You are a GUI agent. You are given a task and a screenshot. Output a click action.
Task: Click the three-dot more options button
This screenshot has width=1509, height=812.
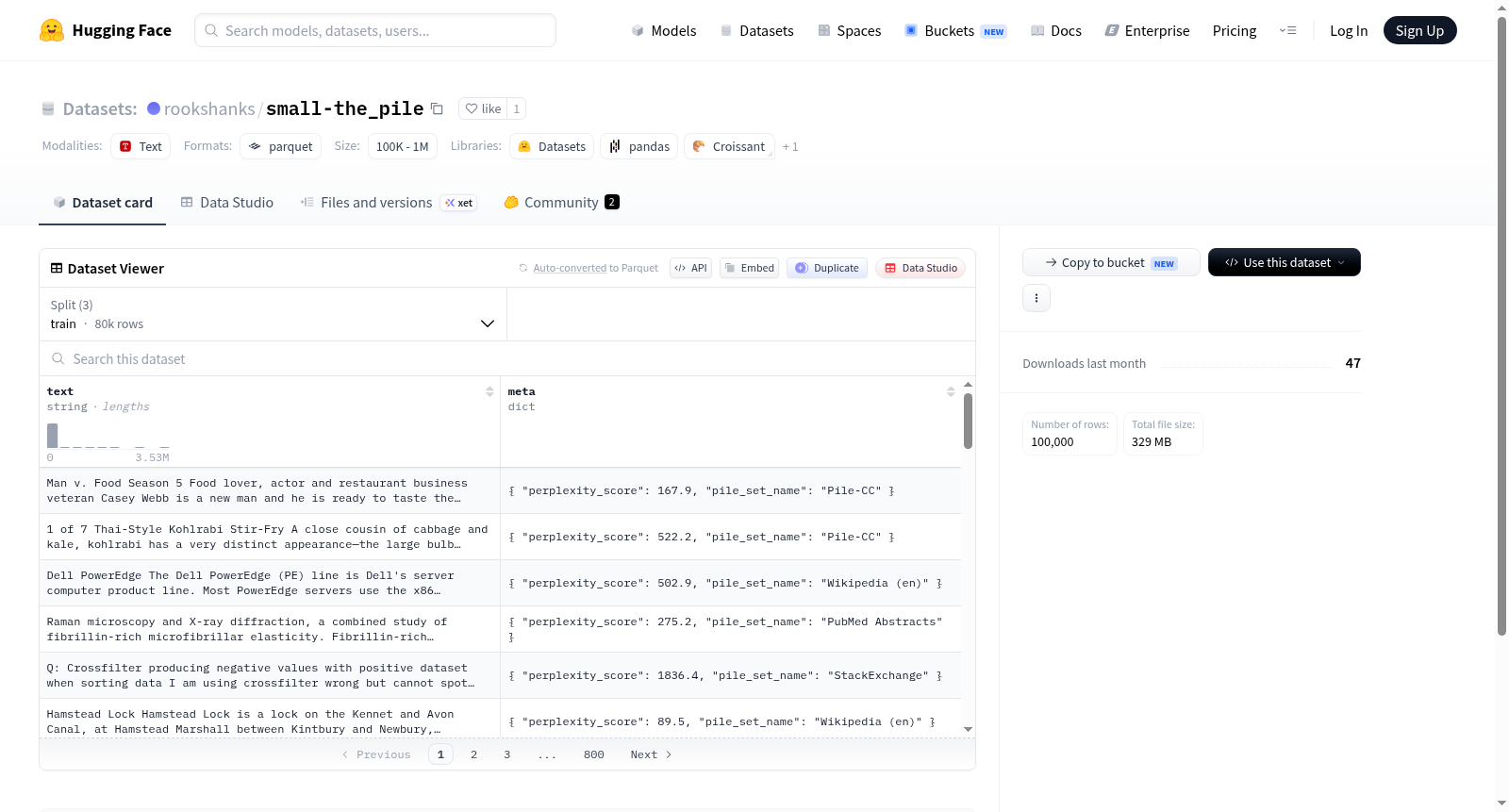pos(1036,298)
